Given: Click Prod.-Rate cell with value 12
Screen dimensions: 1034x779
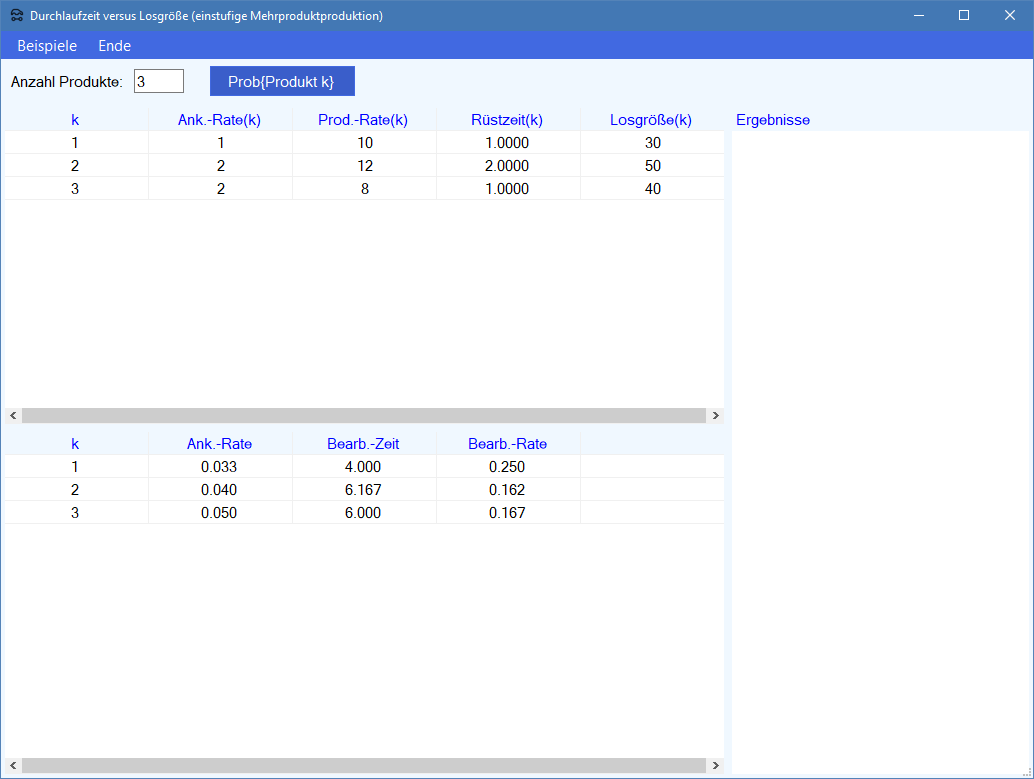Looking at the screenshot, I should (364, 166).
